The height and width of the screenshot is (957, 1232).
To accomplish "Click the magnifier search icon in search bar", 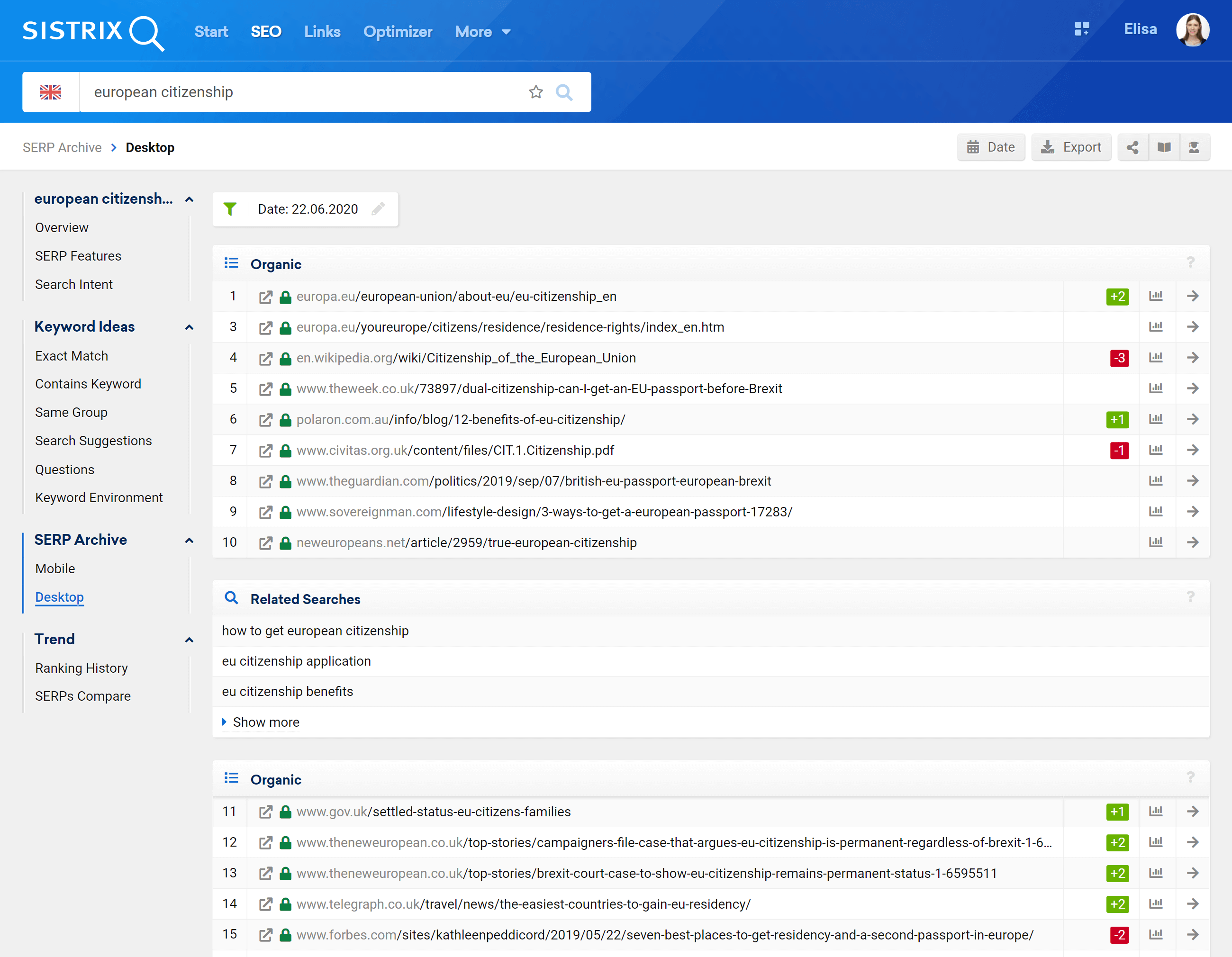I will (563, 92).
